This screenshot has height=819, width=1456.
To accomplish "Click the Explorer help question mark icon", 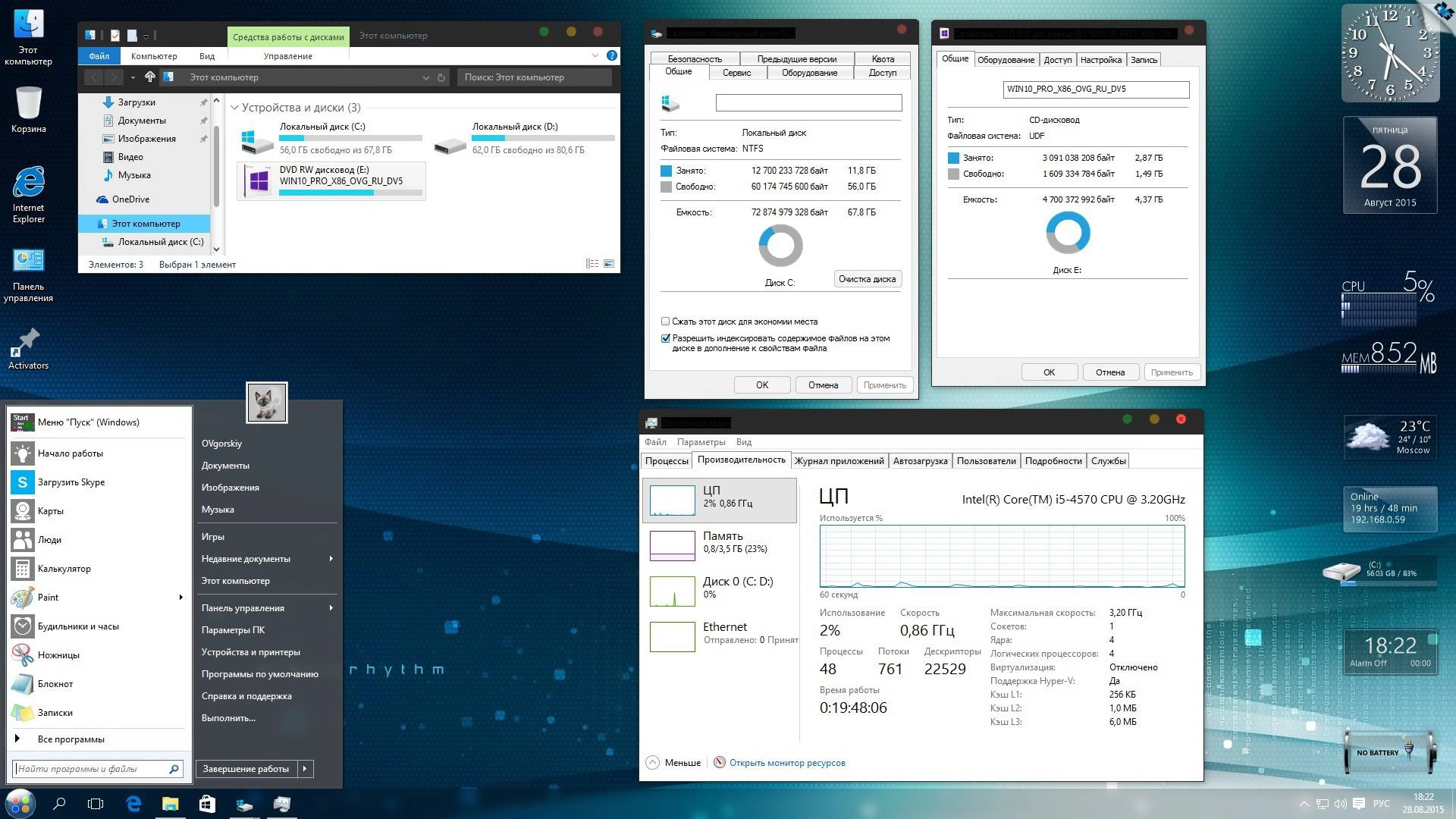I will (x=612, y=55).
